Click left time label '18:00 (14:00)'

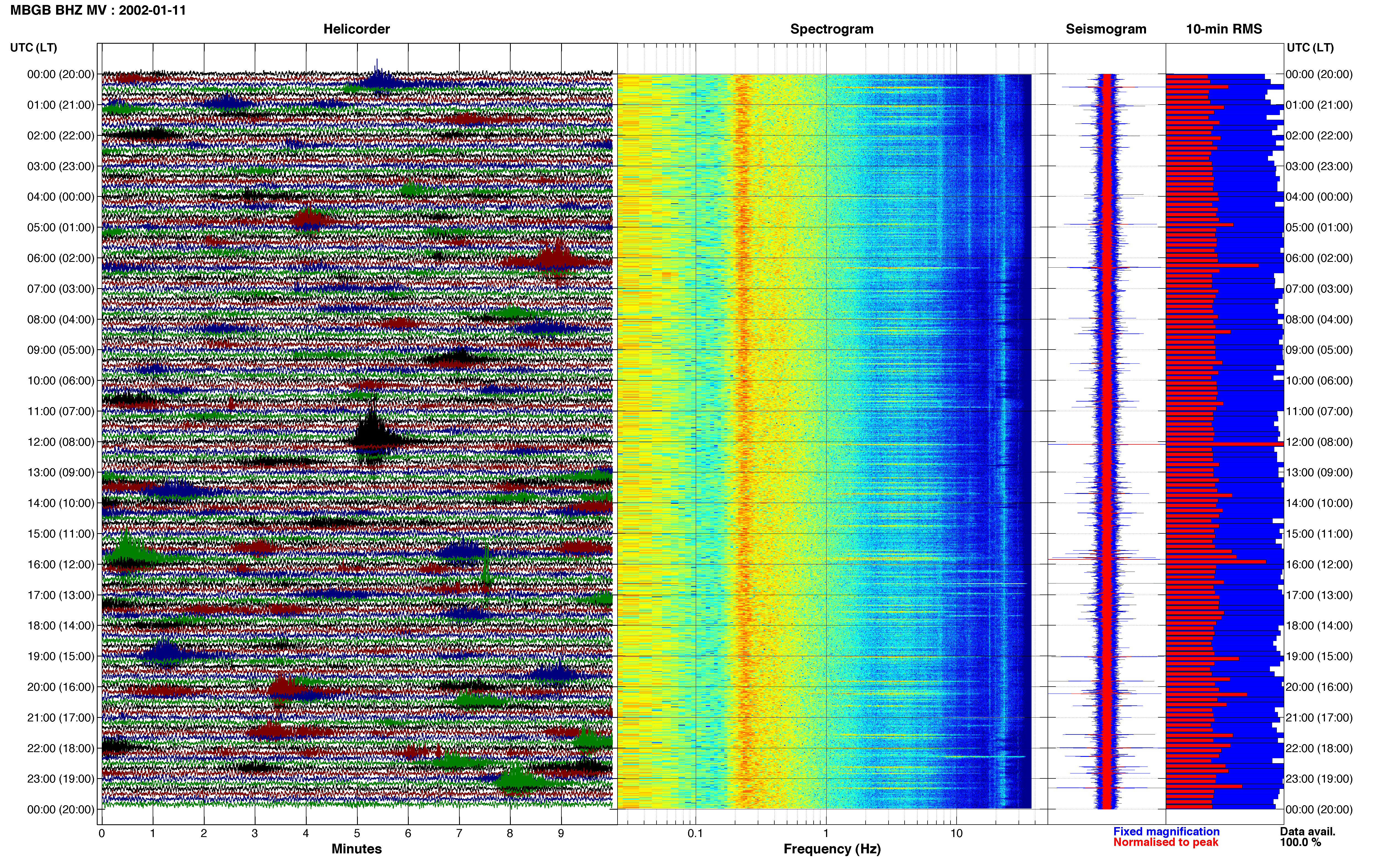[61, 626]
